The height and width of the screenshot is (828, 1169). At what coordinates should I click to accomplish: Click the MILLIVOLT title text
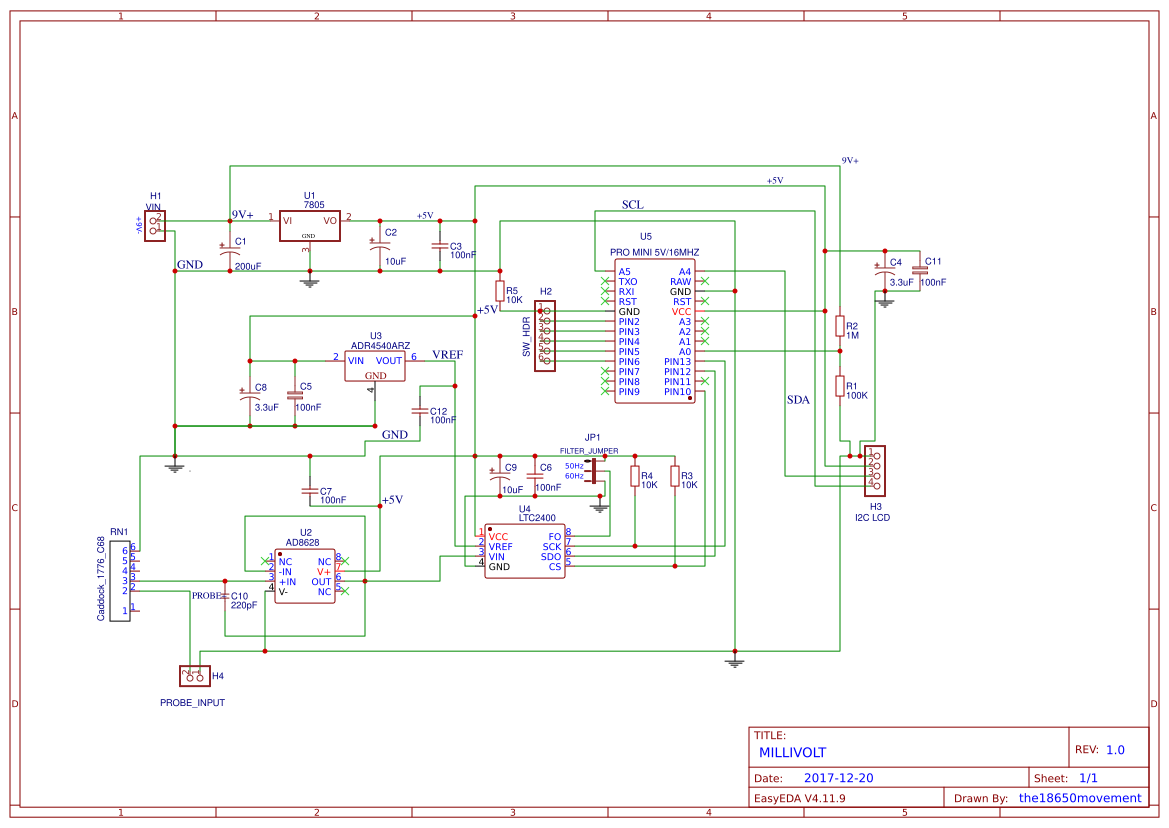(793, 753)
